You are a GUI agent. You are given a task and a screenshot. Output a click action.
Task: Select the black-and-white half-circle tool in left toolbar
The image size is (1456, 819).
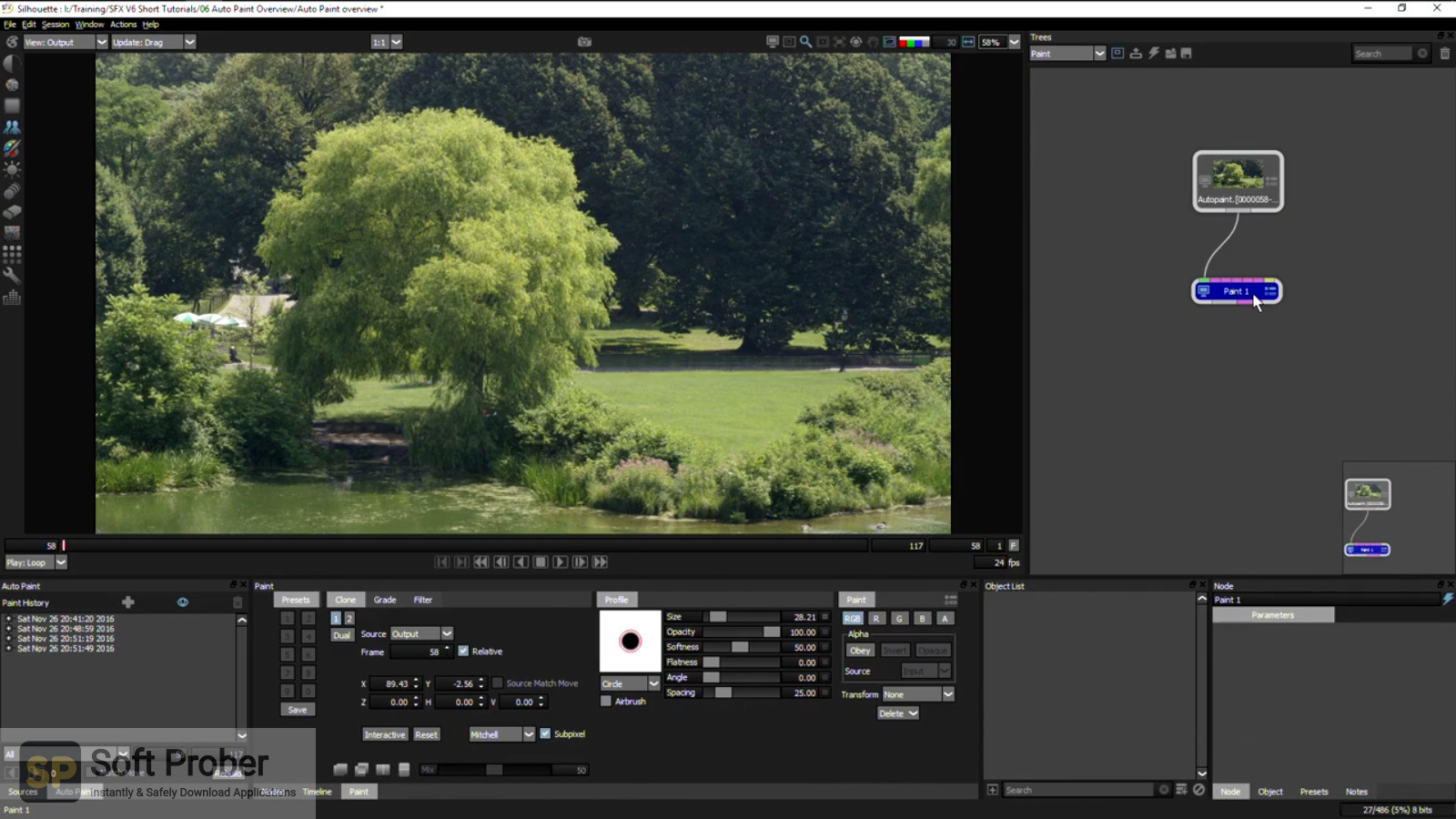click(x=12, y=63)
